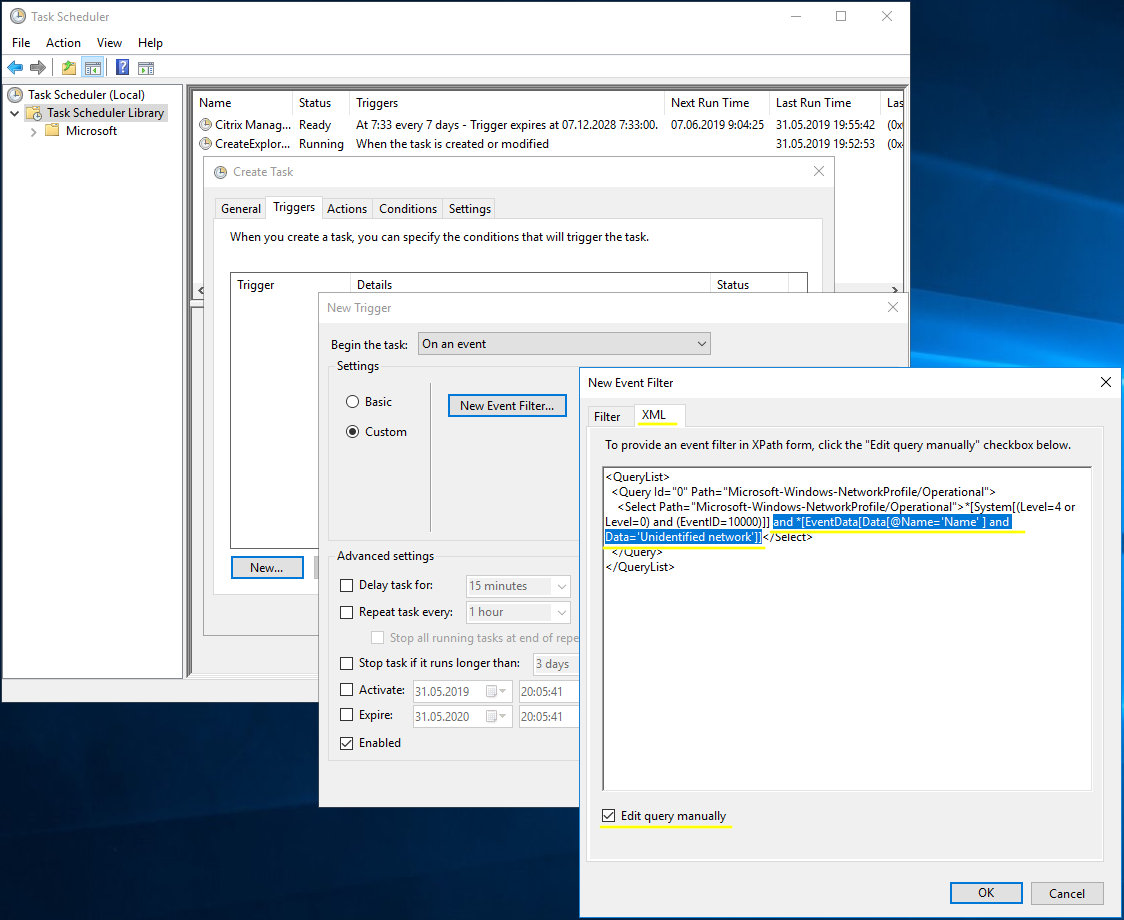Click the Back navigation arrow

[x=16, y=67]
